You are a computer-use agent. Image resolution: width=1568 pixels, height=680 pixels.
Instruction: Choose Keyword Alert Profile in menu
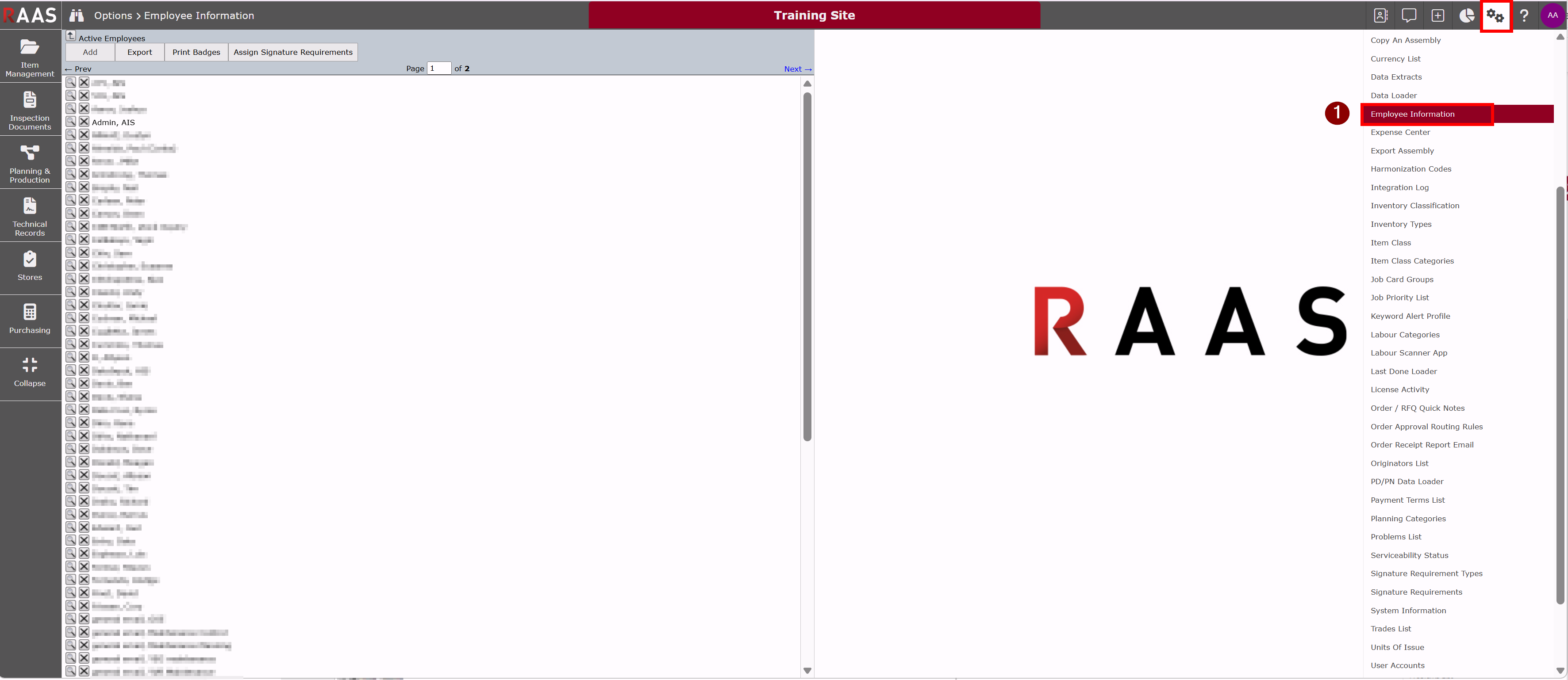pos(1410,316)
